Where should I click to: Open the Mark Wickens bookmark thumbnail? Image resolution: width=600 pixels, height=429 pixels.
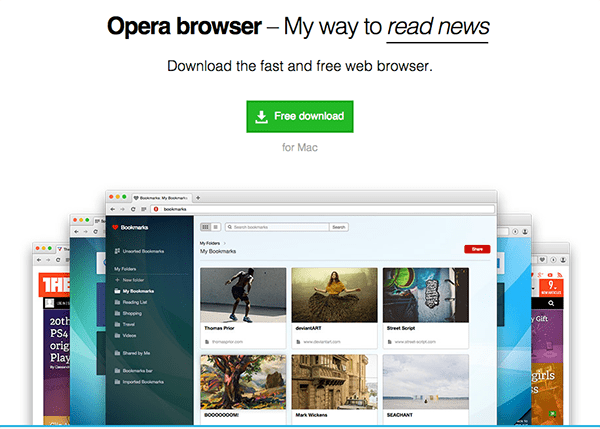(x=334, y=382)
